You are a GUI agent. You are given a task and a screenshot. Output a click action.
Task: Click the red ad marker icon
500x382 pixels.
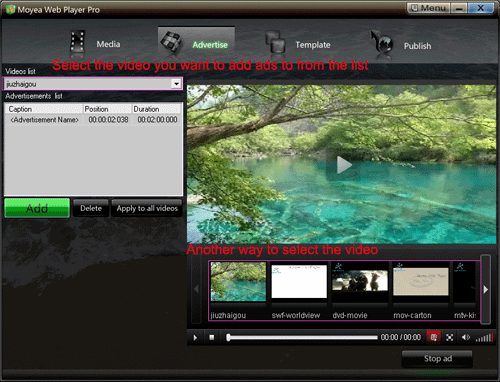pos(433,337)
